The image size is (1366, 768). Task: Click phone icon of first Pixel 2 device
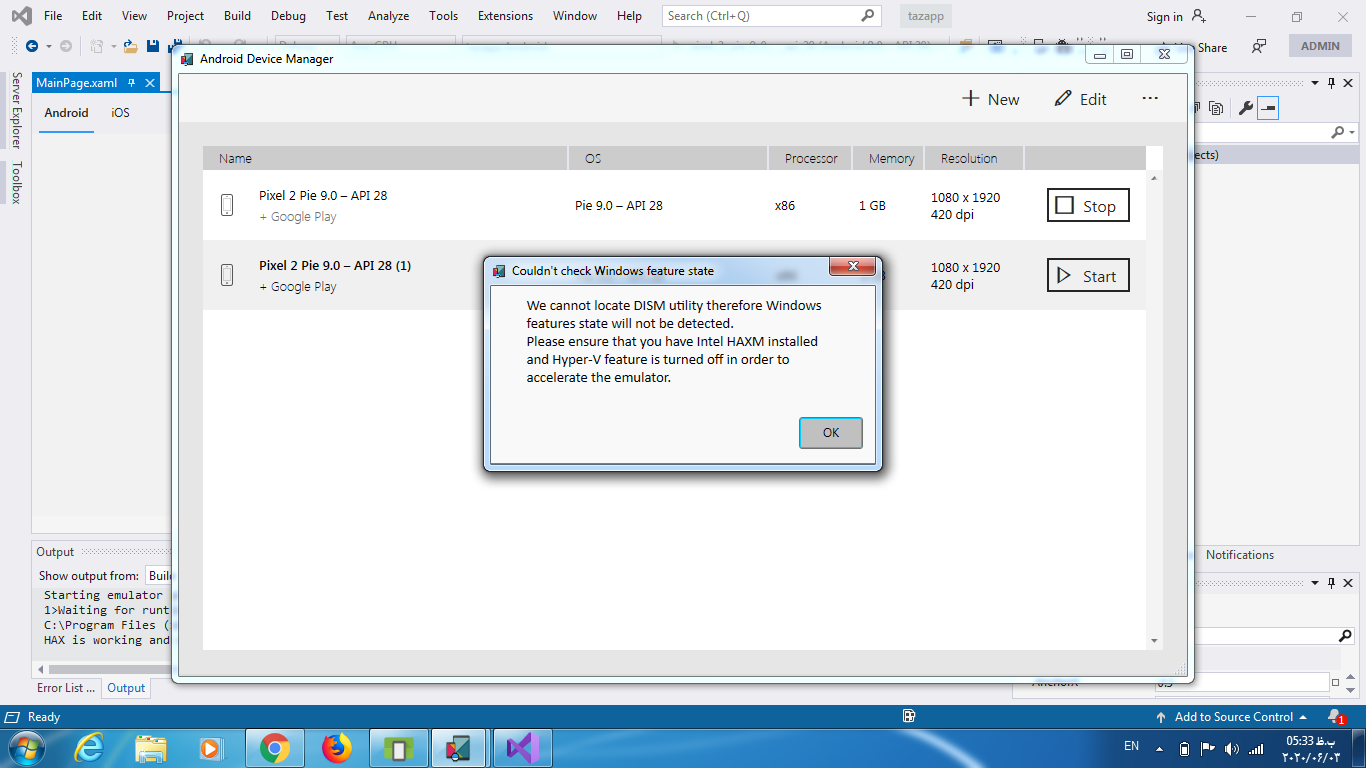coord(227,205)
